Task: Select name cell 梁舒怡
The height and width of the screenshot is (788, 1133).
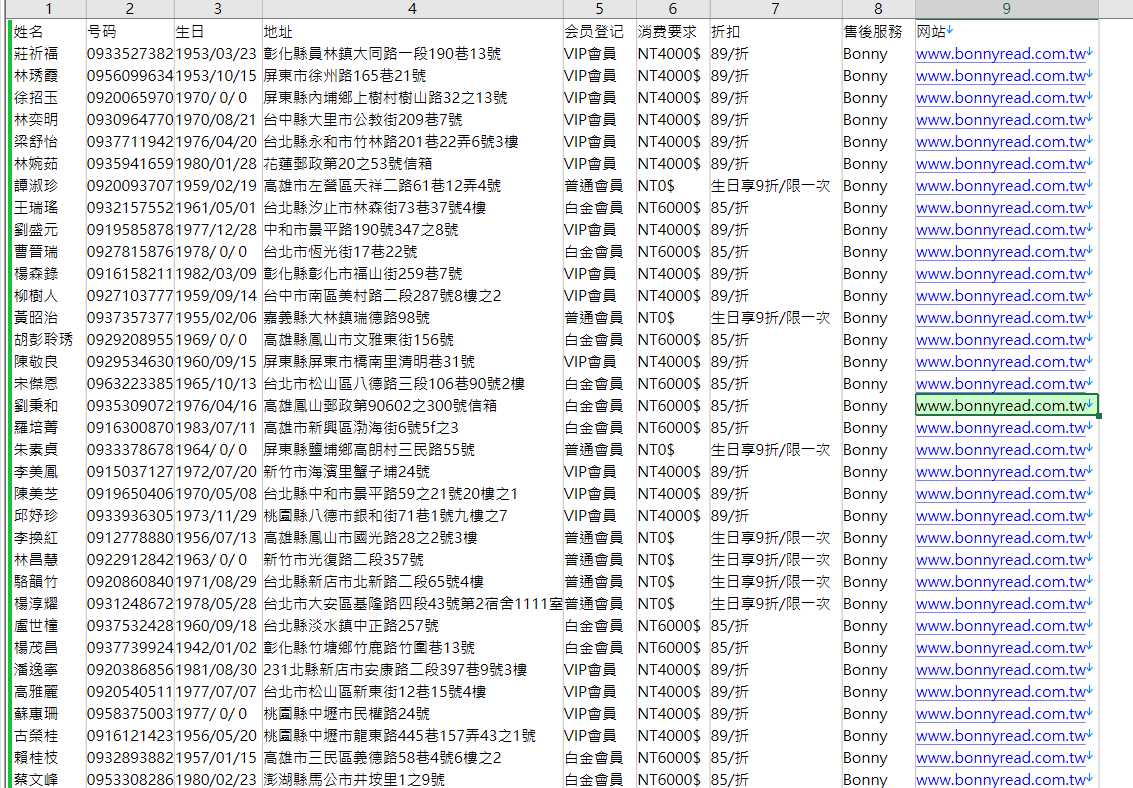Action: (x=48, y=142)
